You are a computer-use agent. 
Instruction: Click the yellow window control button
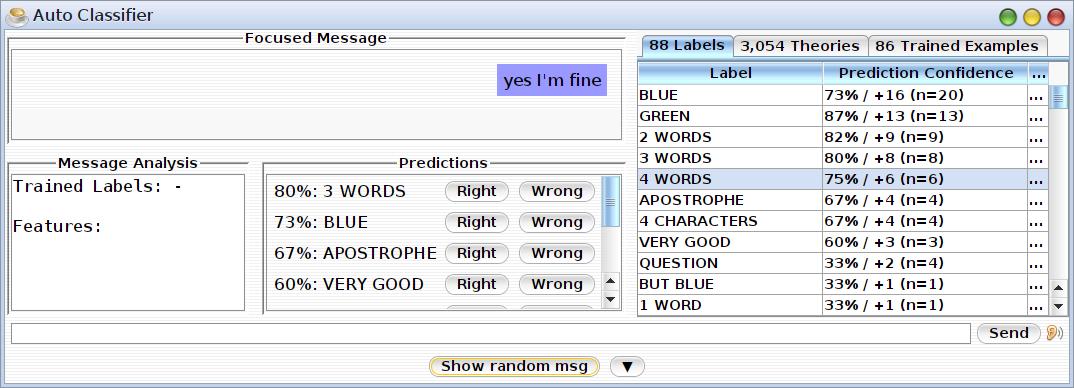[1032, 17]
